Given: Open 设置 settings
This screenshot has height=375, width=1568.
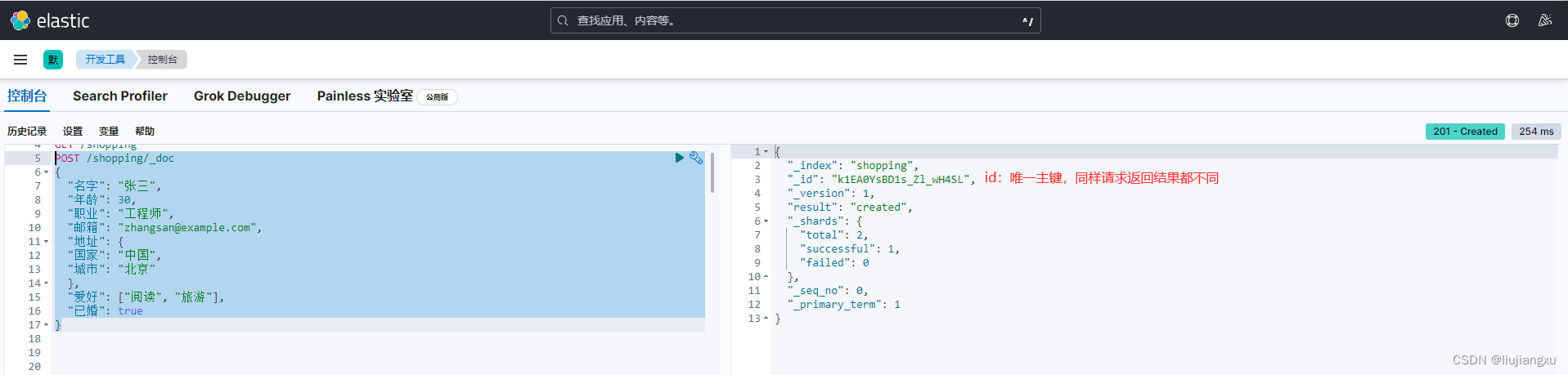Looking at the screenshot, I should click(x=73, y=131).
